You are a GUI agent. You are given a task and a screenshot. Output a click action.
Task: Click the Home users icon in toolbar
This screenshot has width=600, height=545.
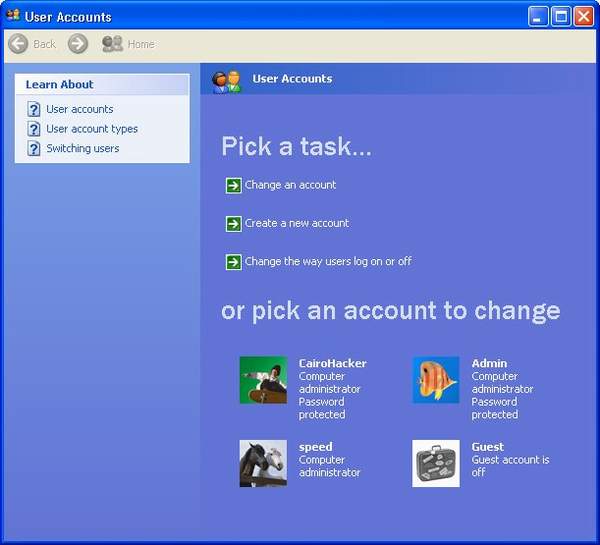click(x=112, y=44)
